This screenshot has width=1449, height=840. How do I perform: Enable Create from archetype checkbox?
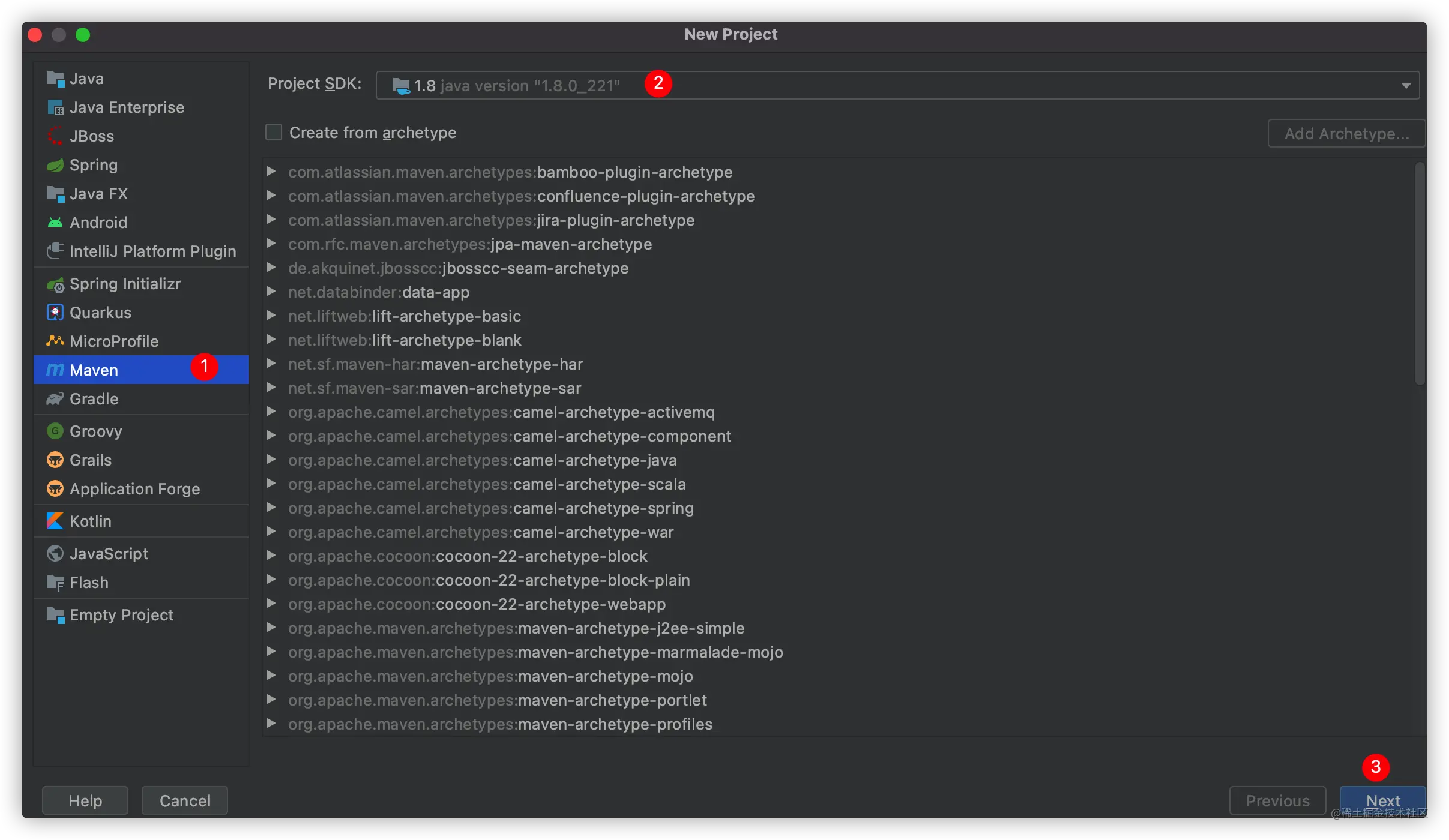[274, 133]
